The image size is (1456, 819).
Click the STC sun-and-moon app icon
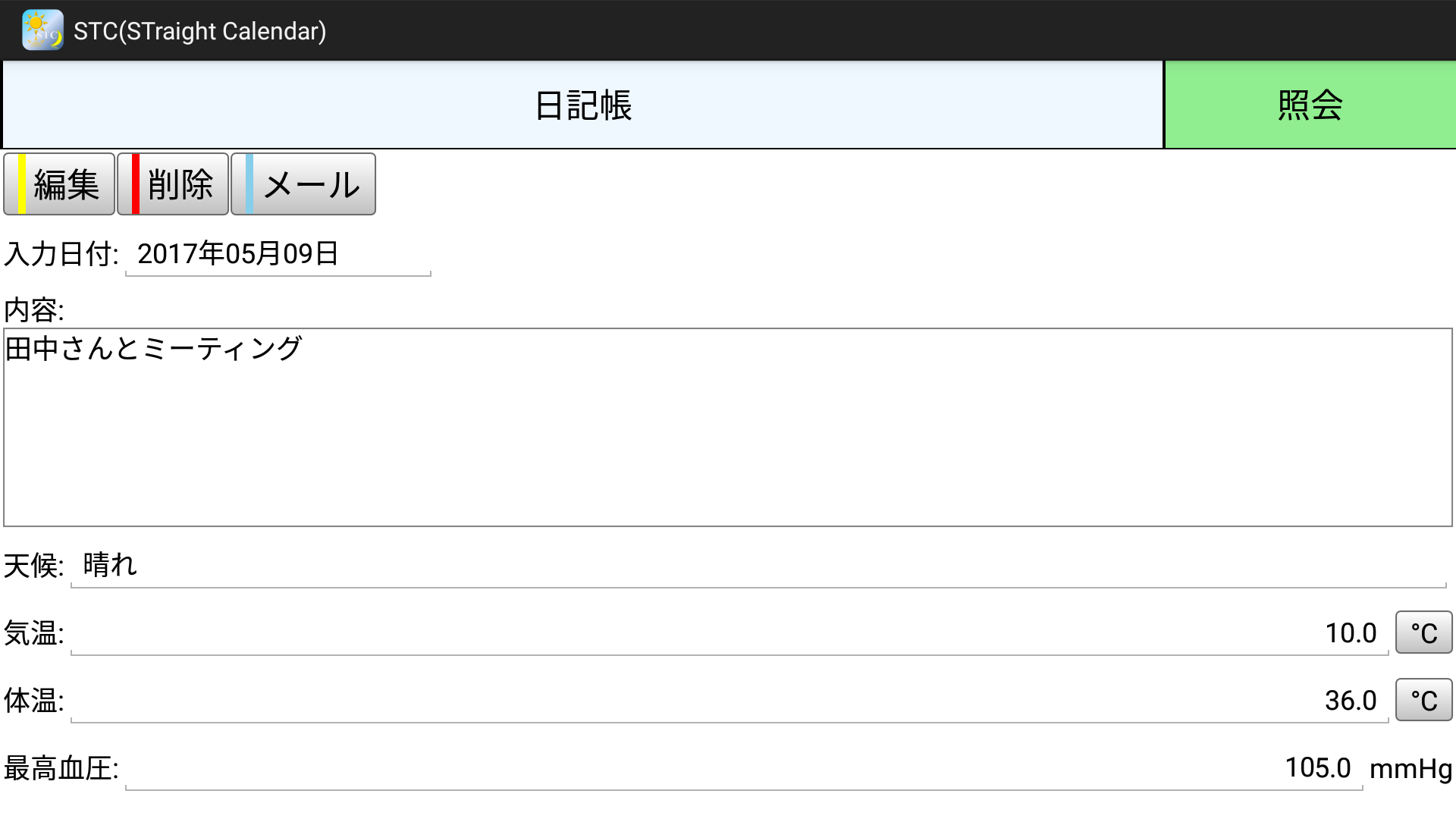coord(42,30)
